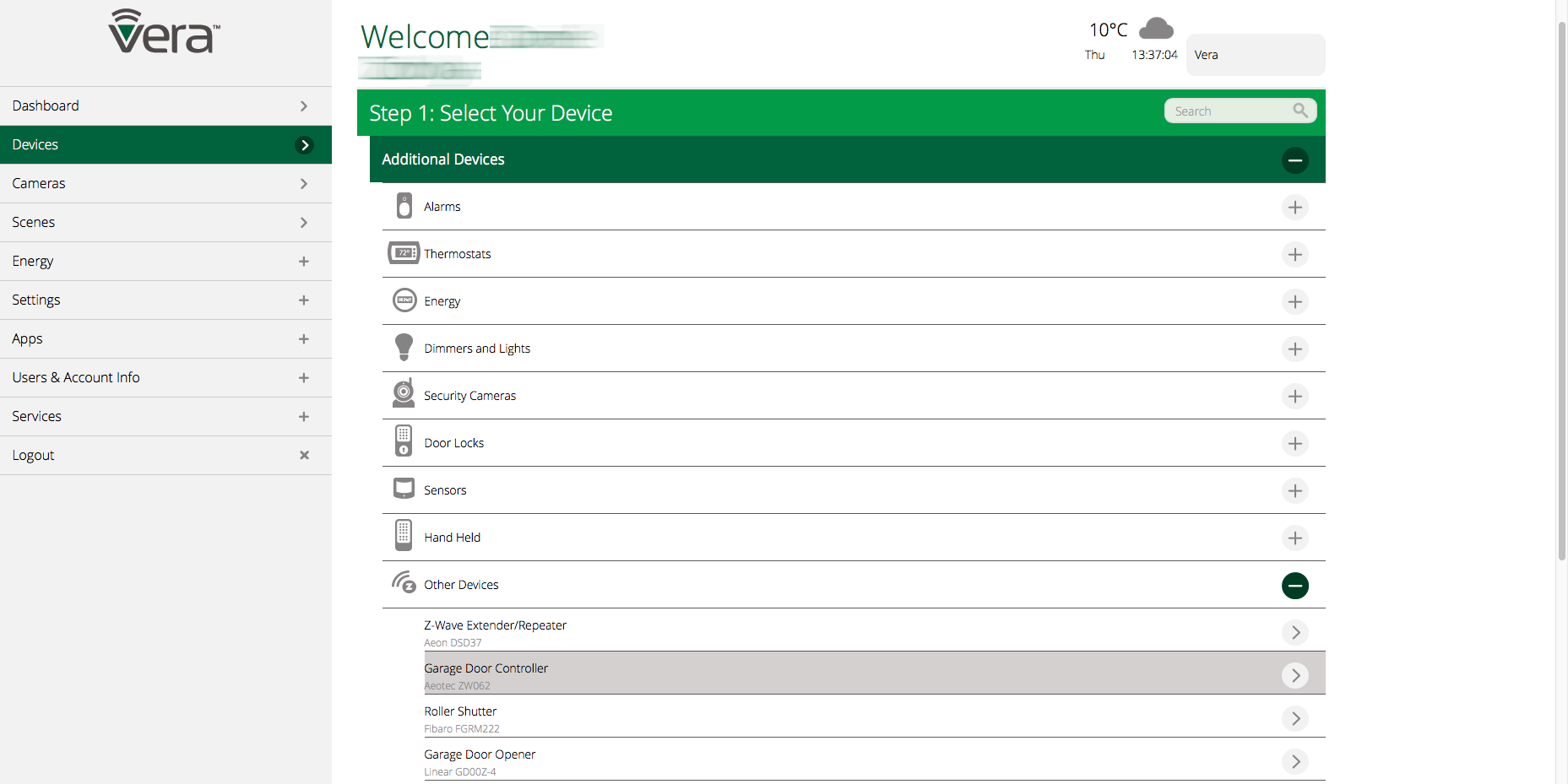Click the Dimmers and Lights bulb icon

[x=404, y=348]
